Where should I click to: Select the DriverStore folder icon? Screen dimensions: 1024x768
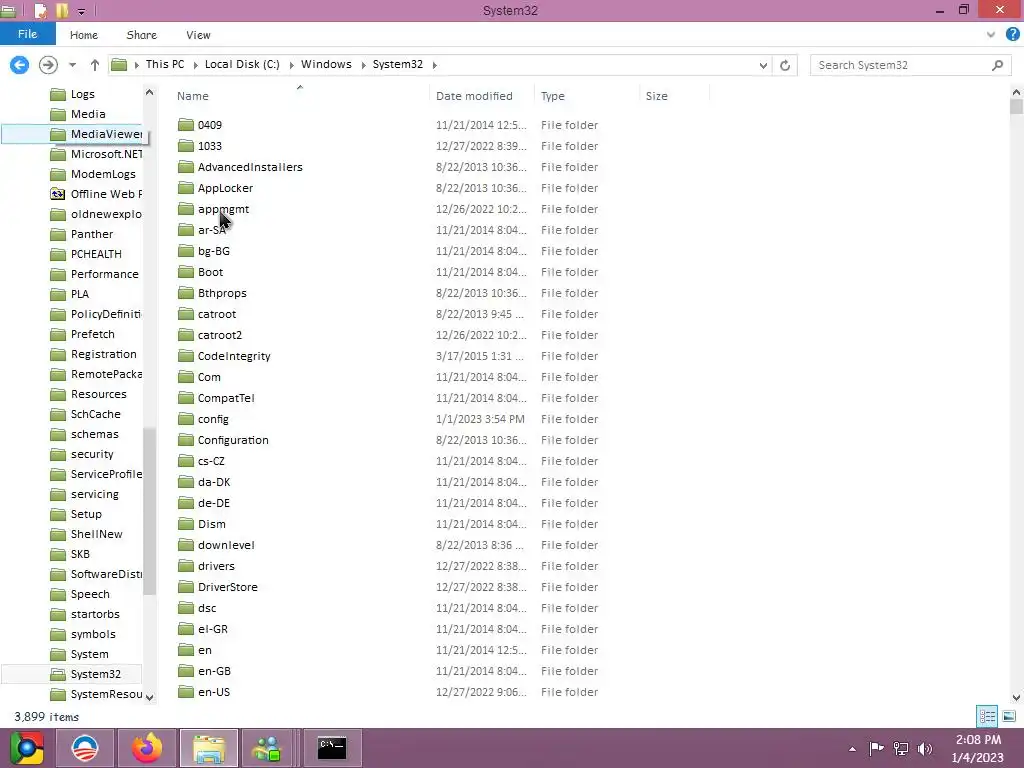(186, 586)
